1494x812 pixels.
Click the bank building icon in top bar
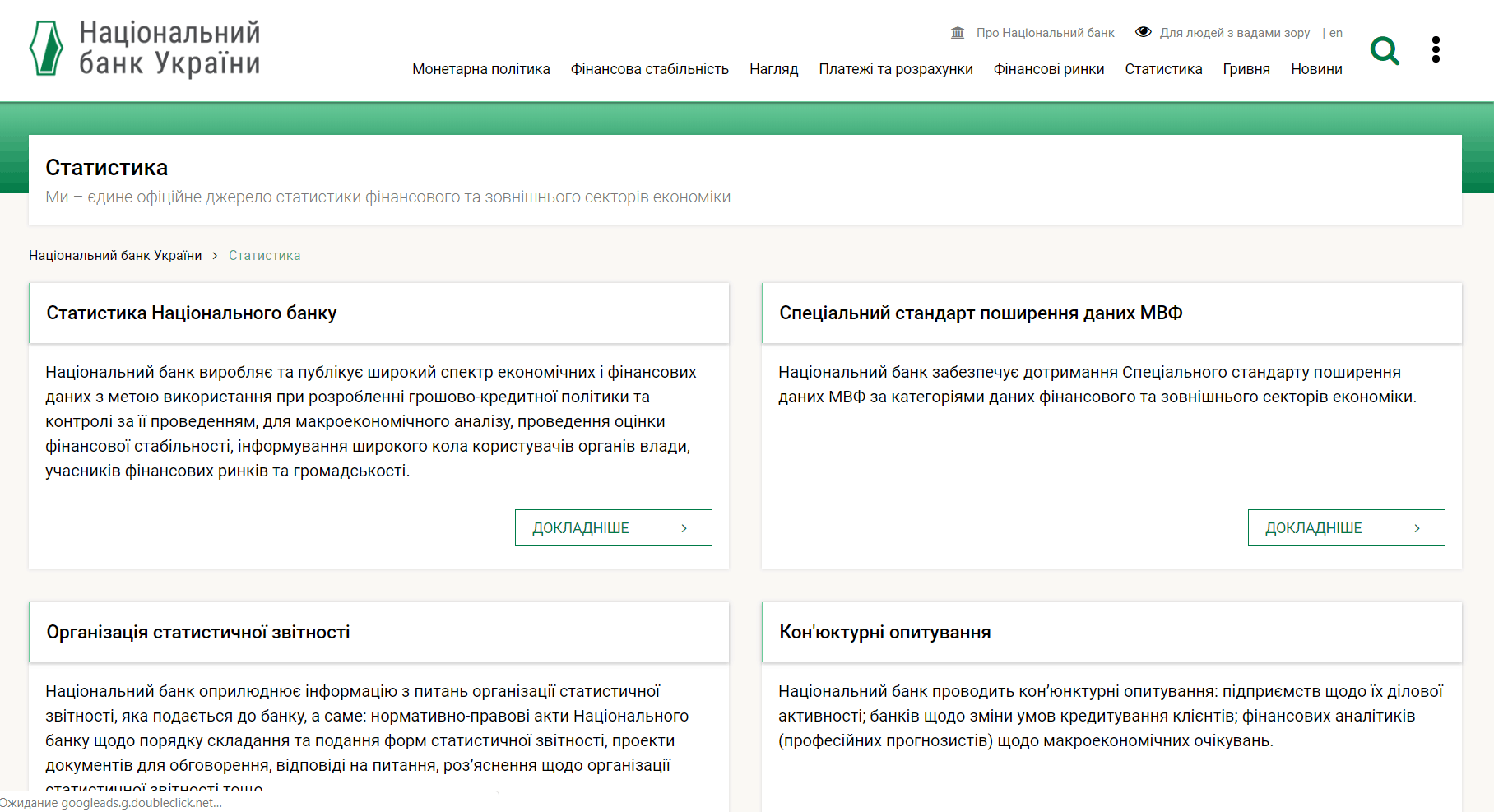958,33
